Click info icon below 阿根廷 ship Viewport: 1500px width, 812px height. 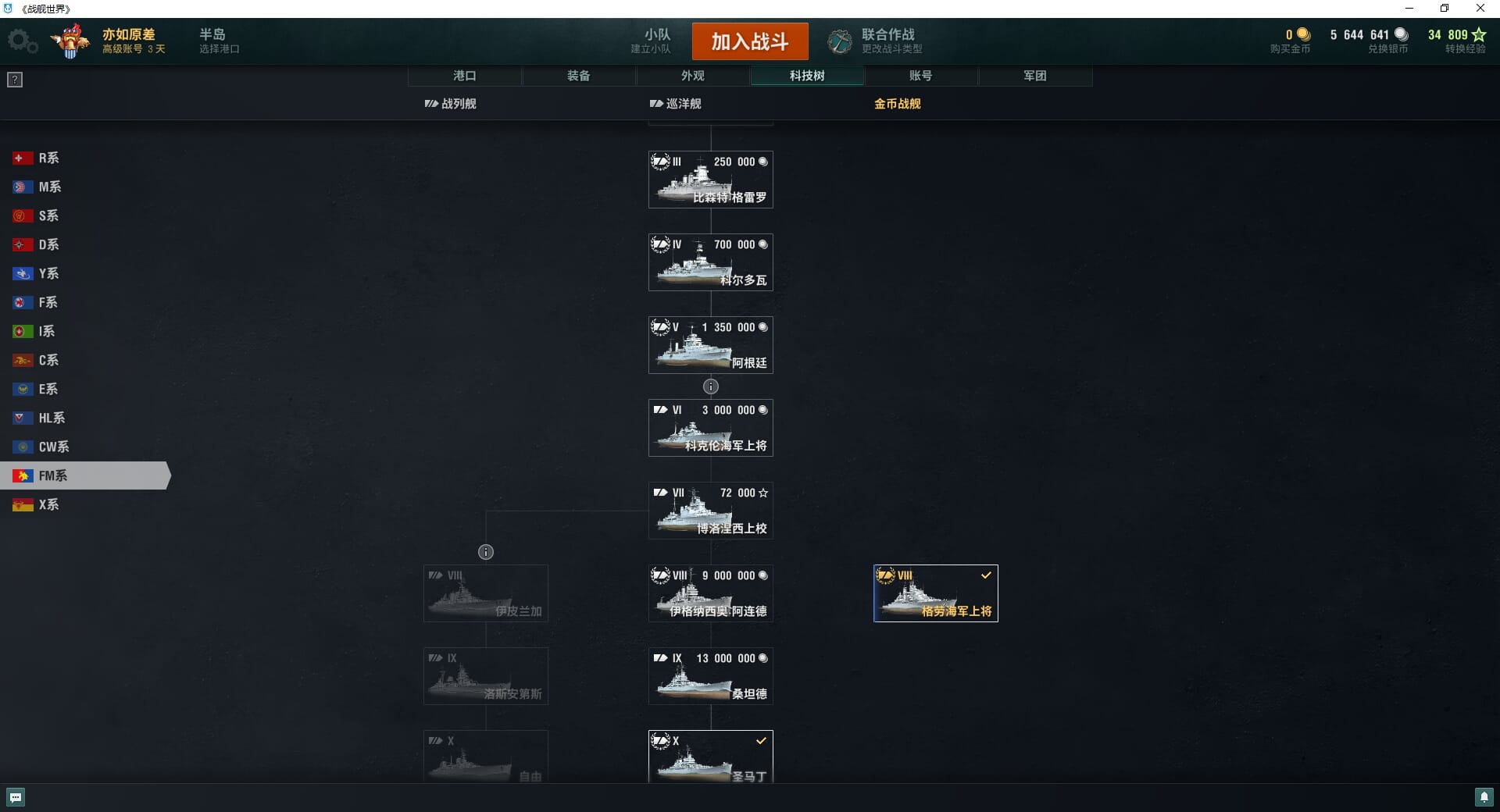pyautogui.click(x=711, y=386)
